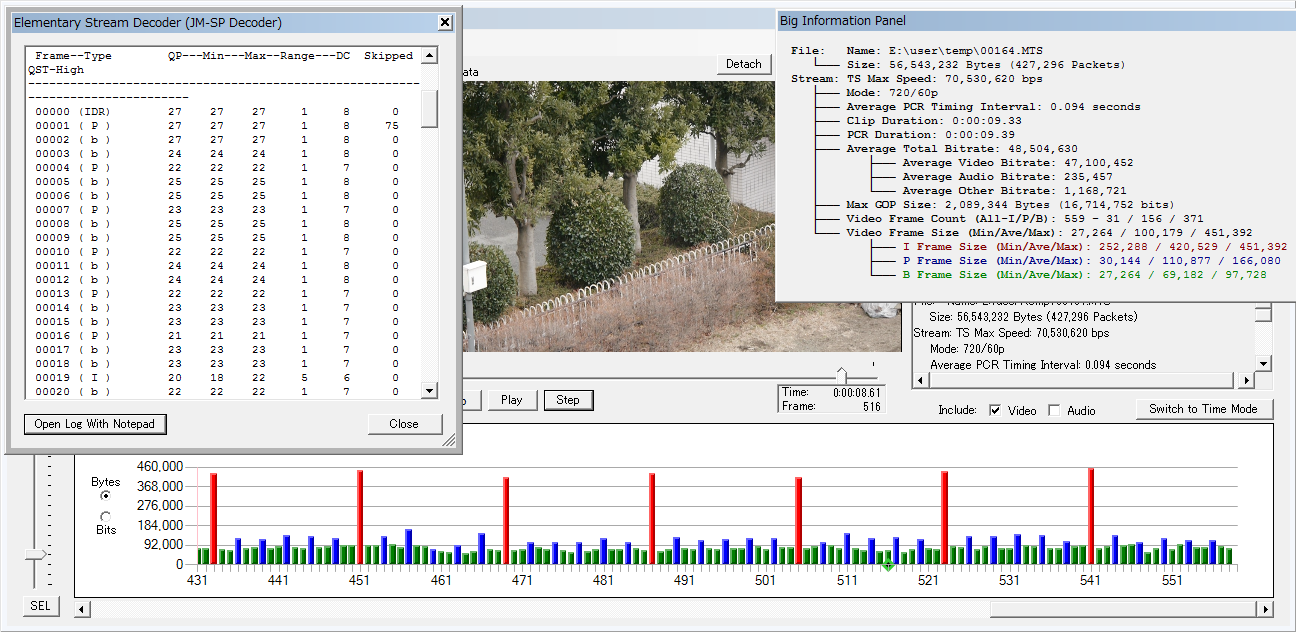Detach the video preview window
The image size is (1296, 632).
pyautogui.click(x=743, y=64)
